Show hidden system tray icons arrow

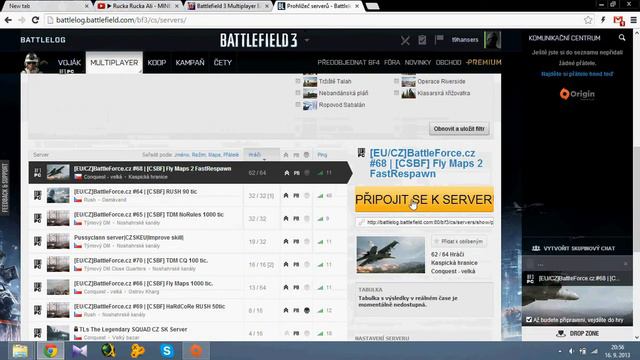[x=560, y=351]
